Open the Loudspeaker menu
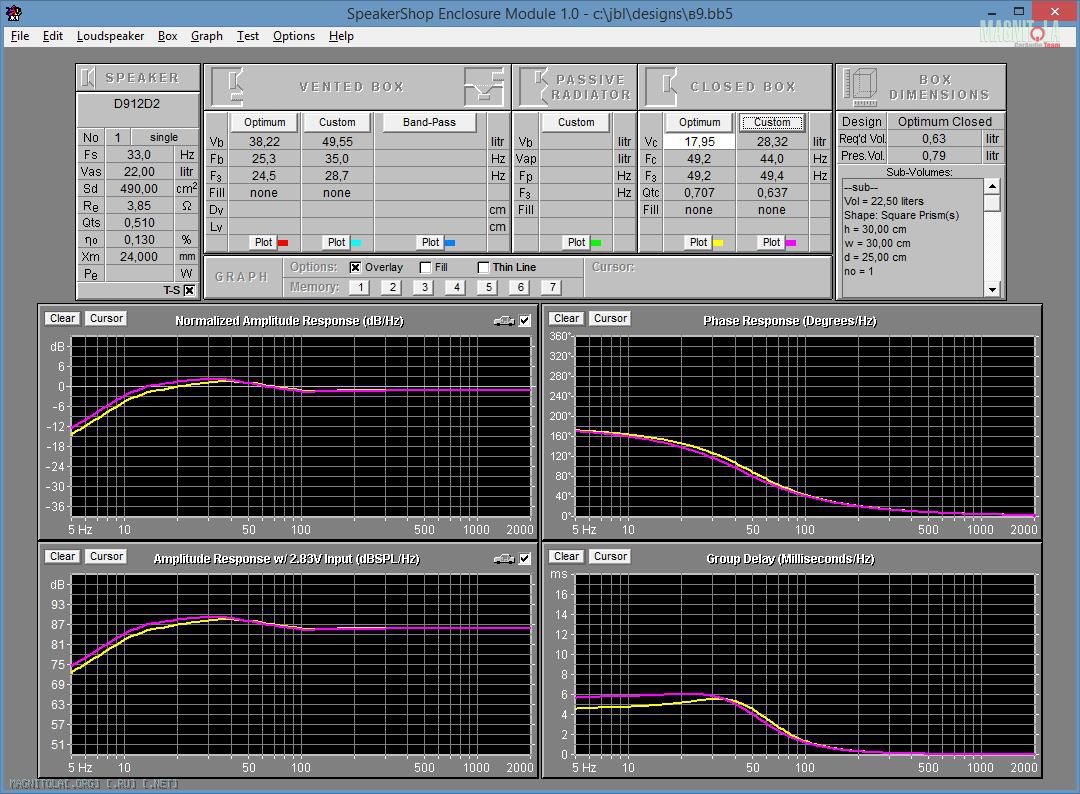 pyautogui.click(x=110, y=36)
